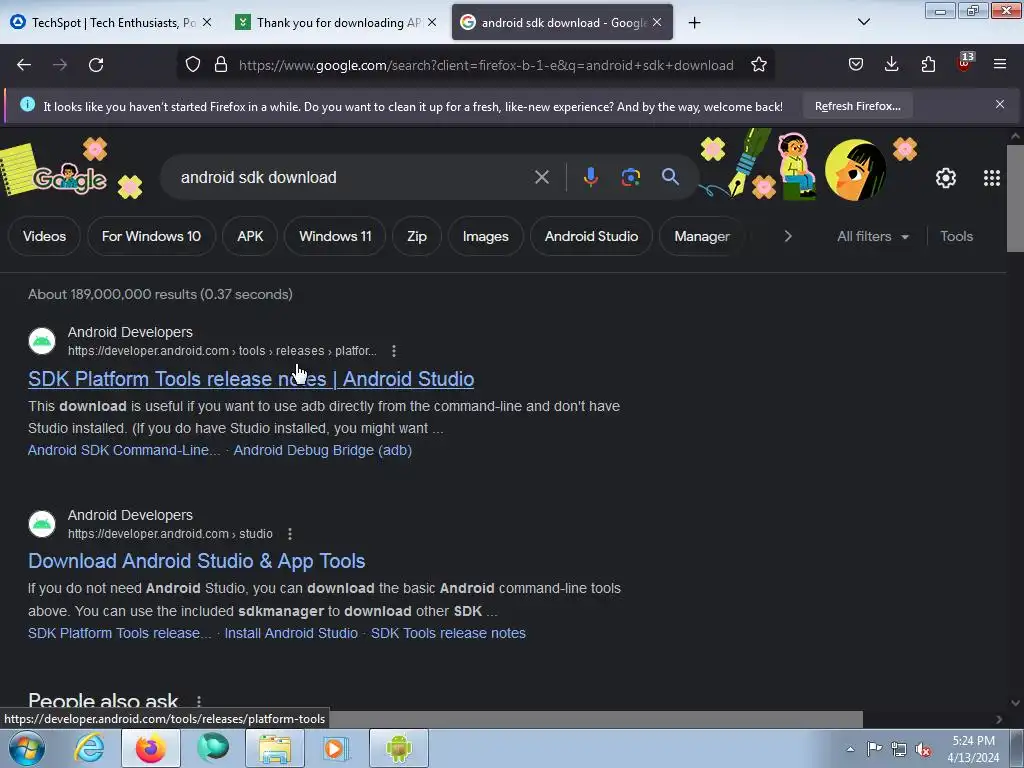Screen dimensions: 1024x768
Task: Open Firefox hamburger application menu
Action: tap(1000, 64)
